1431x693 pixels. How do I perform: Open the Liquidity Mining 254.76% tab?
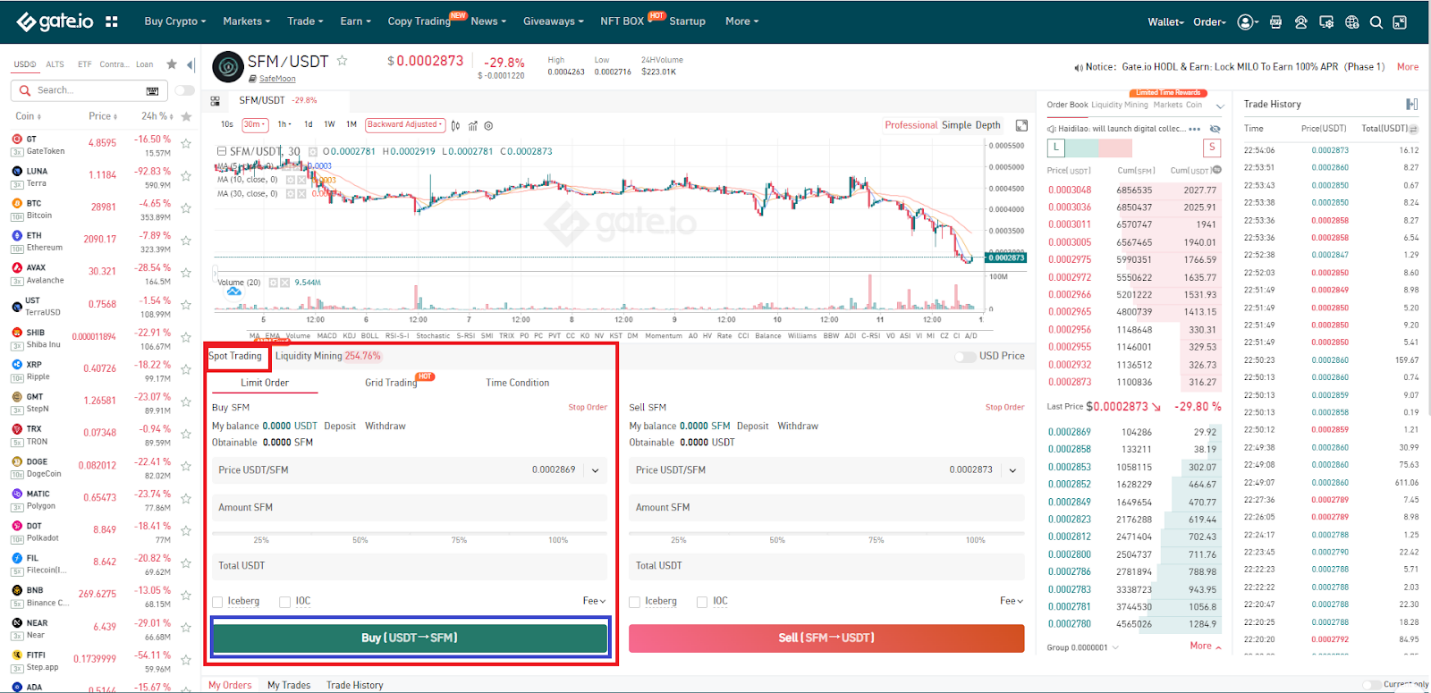pos(328,356)
